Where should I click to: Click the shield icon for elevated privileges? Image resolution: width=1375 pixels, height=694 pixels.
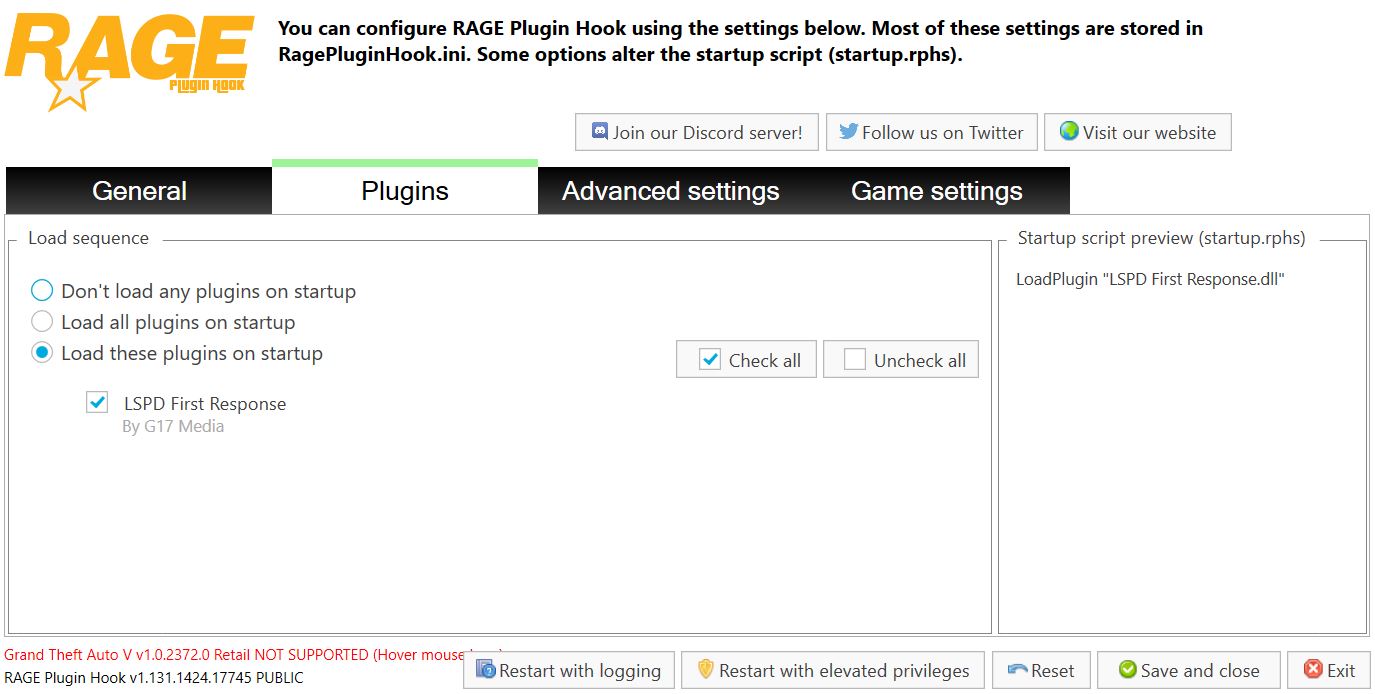coord(705,669)
